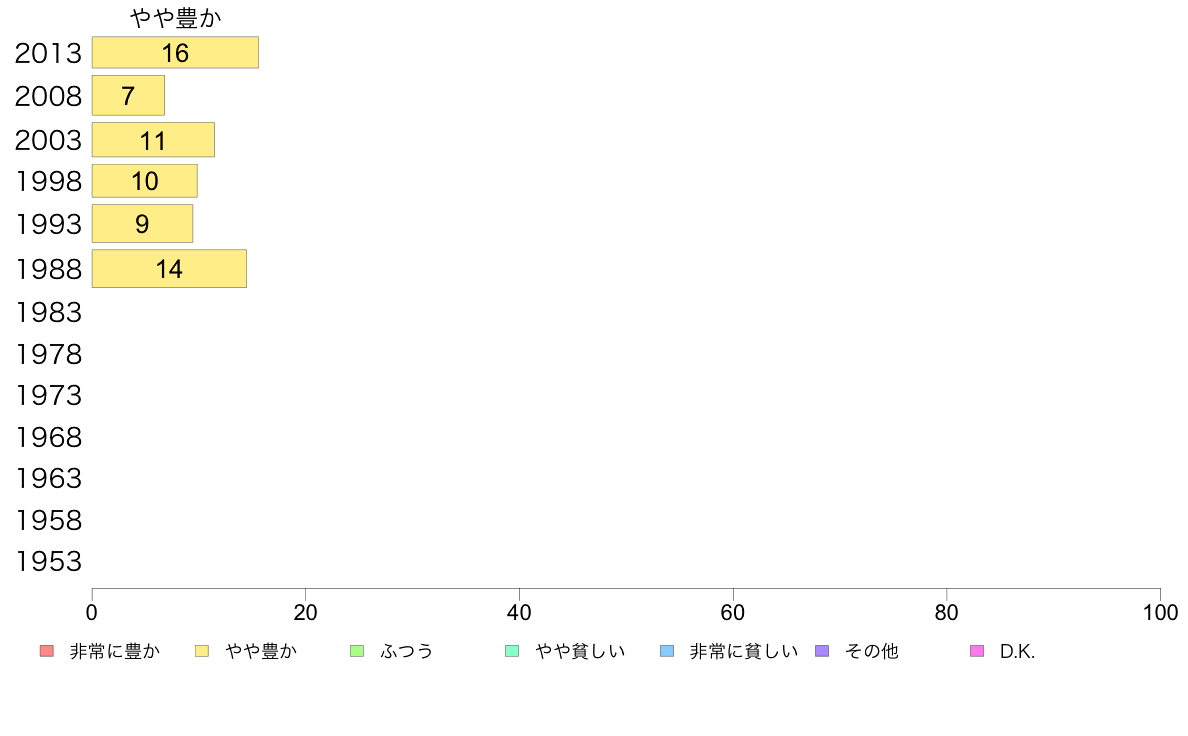The width and height of the screenshot is (1188, 736).
Task: Click the 非常に豊か red legend swatch
Action: [47, 651]
